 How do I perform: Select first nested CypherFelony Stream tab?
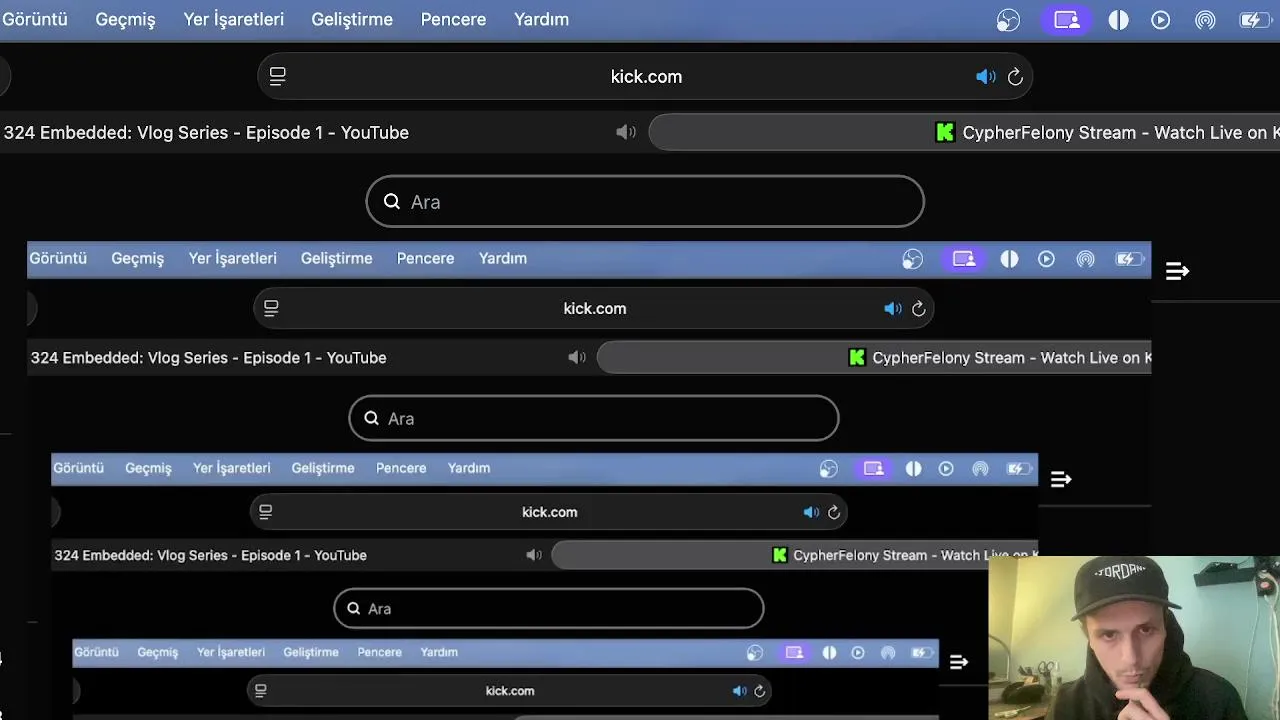(874, 357)
